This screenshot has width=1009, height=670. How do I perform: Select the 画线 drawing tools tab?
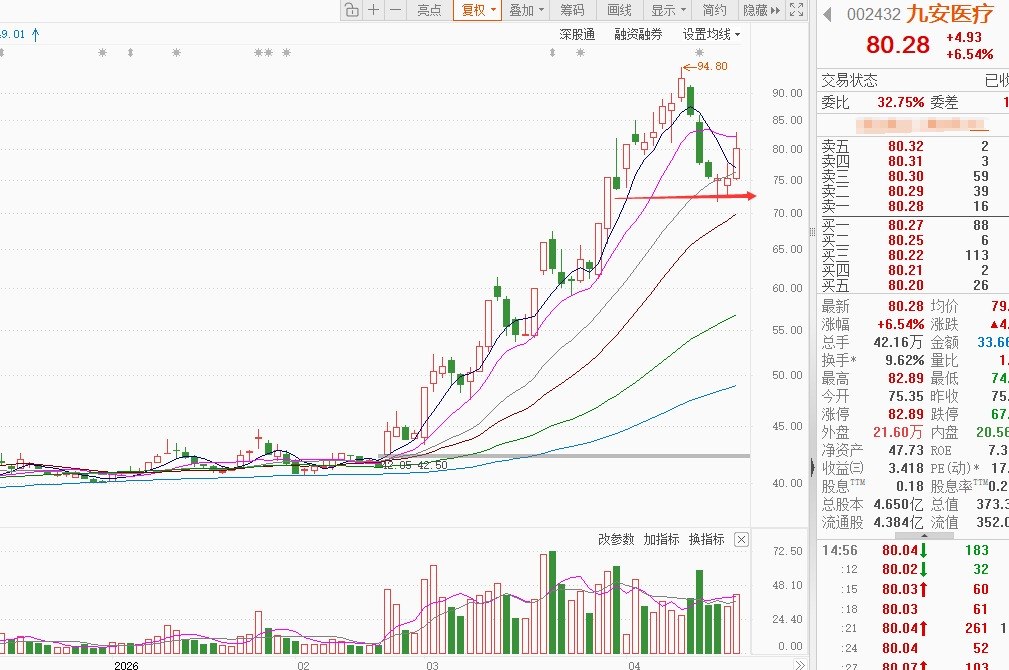(620, 10)
